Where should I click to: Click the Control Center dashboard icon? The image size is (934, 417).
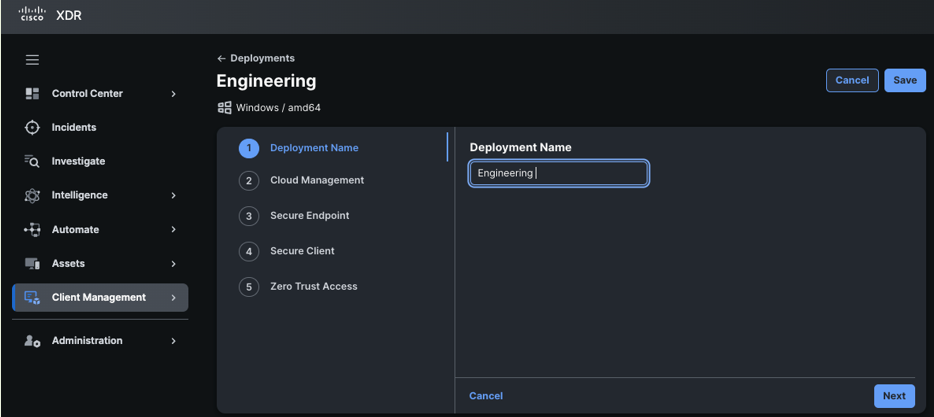[32, 94]
